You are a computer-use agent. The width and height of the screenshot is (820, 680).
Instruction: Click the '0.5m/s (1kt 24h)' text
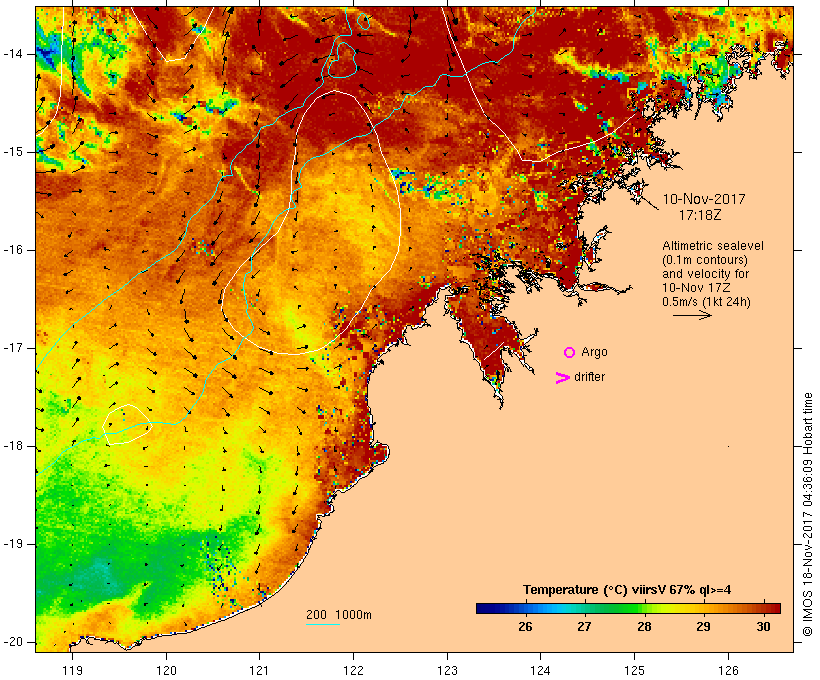(x=707, y=302)
